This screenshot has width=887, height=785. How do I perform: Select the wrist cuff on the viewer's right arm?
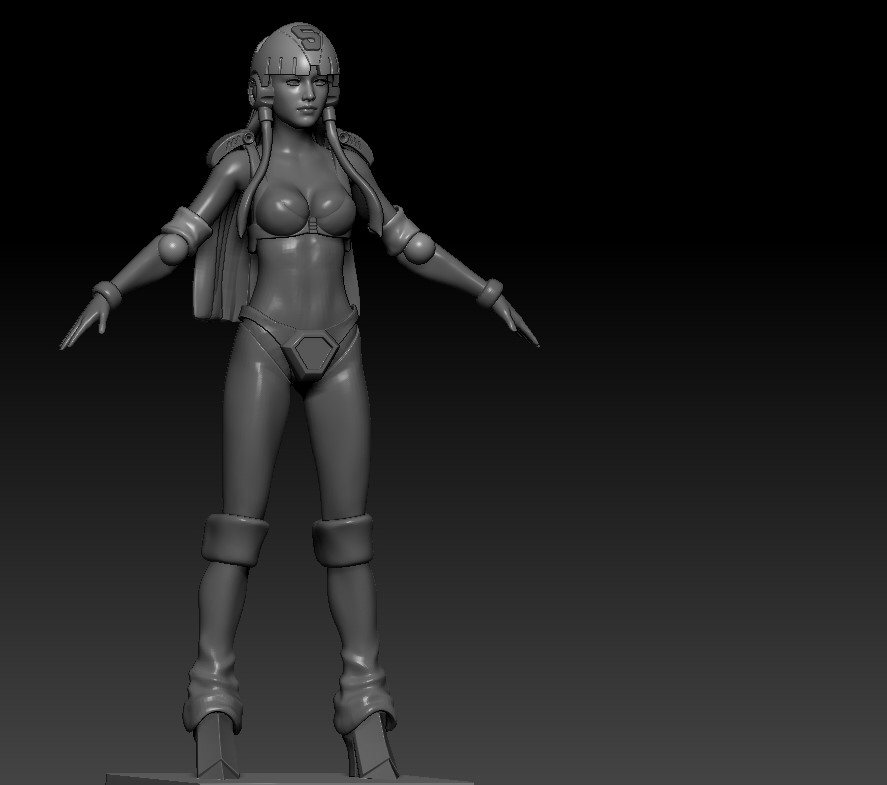point(489,293)
